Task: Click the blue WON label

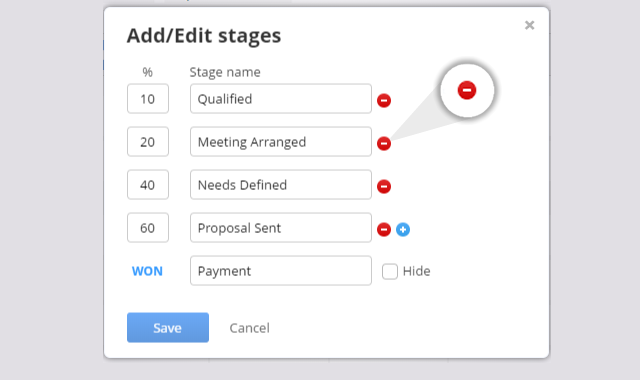Action: coord(147,271)
